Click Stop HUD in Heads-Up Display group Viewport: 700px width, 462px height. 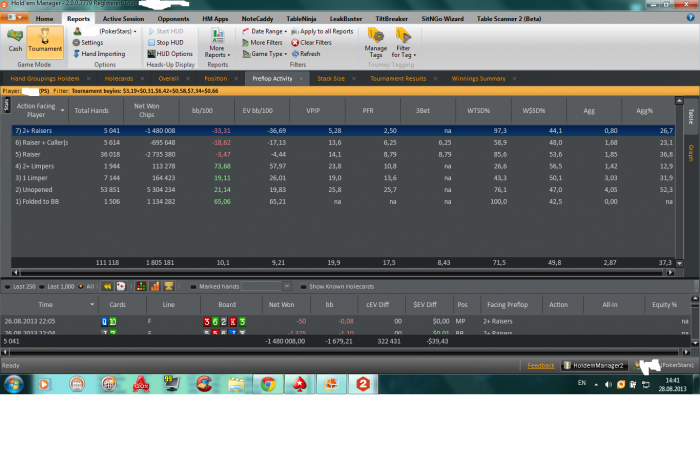click(x=166, y=42)
